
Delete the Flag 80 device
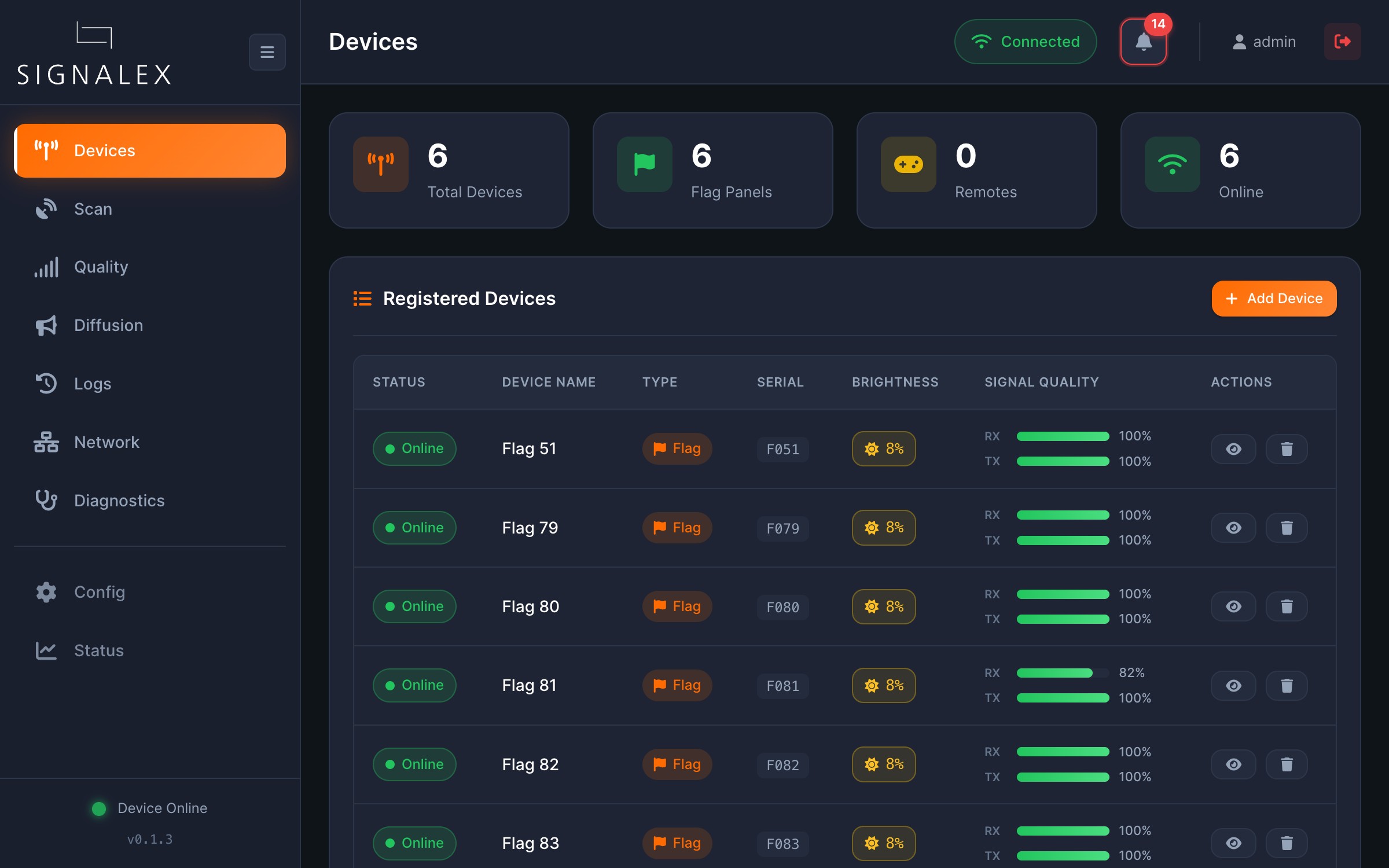tap(1286, 606)
